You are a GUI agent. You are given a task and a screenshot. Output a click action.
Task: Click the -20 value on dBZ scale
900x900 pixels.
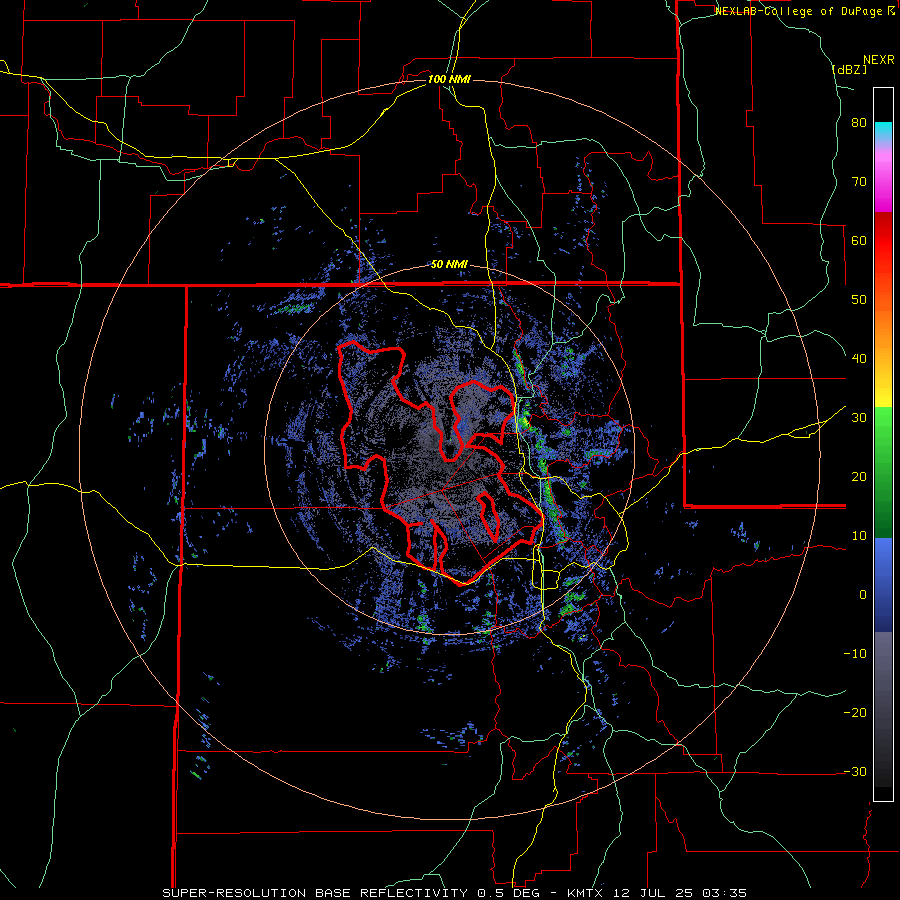(855, 713)
